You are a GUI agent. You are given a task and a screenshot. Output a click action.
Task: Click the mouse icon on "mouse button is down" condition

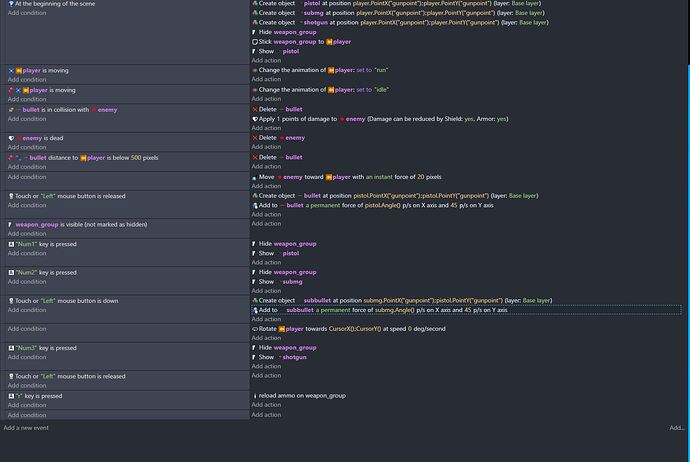click(11, 300)
